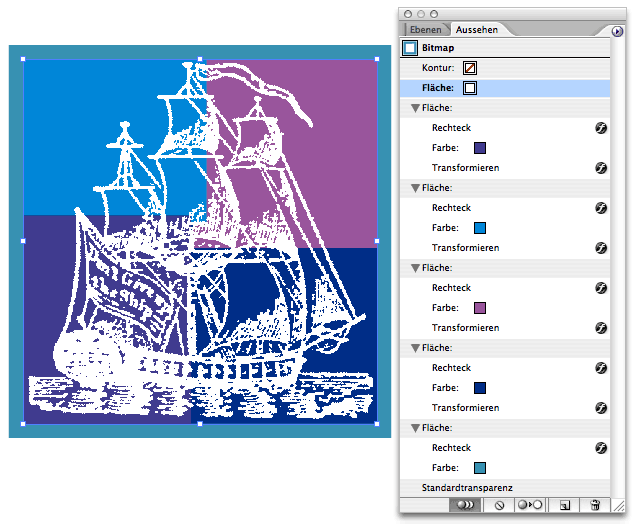Screen dimensions: 636x524
Task: Click the Kontur none swatch with red slash
Action: [x=470, y=68]
